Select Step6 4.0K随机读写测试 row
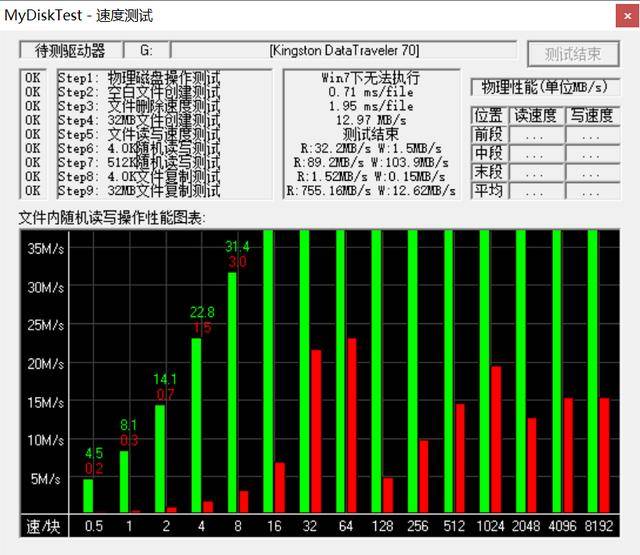 tap(139, 148)
